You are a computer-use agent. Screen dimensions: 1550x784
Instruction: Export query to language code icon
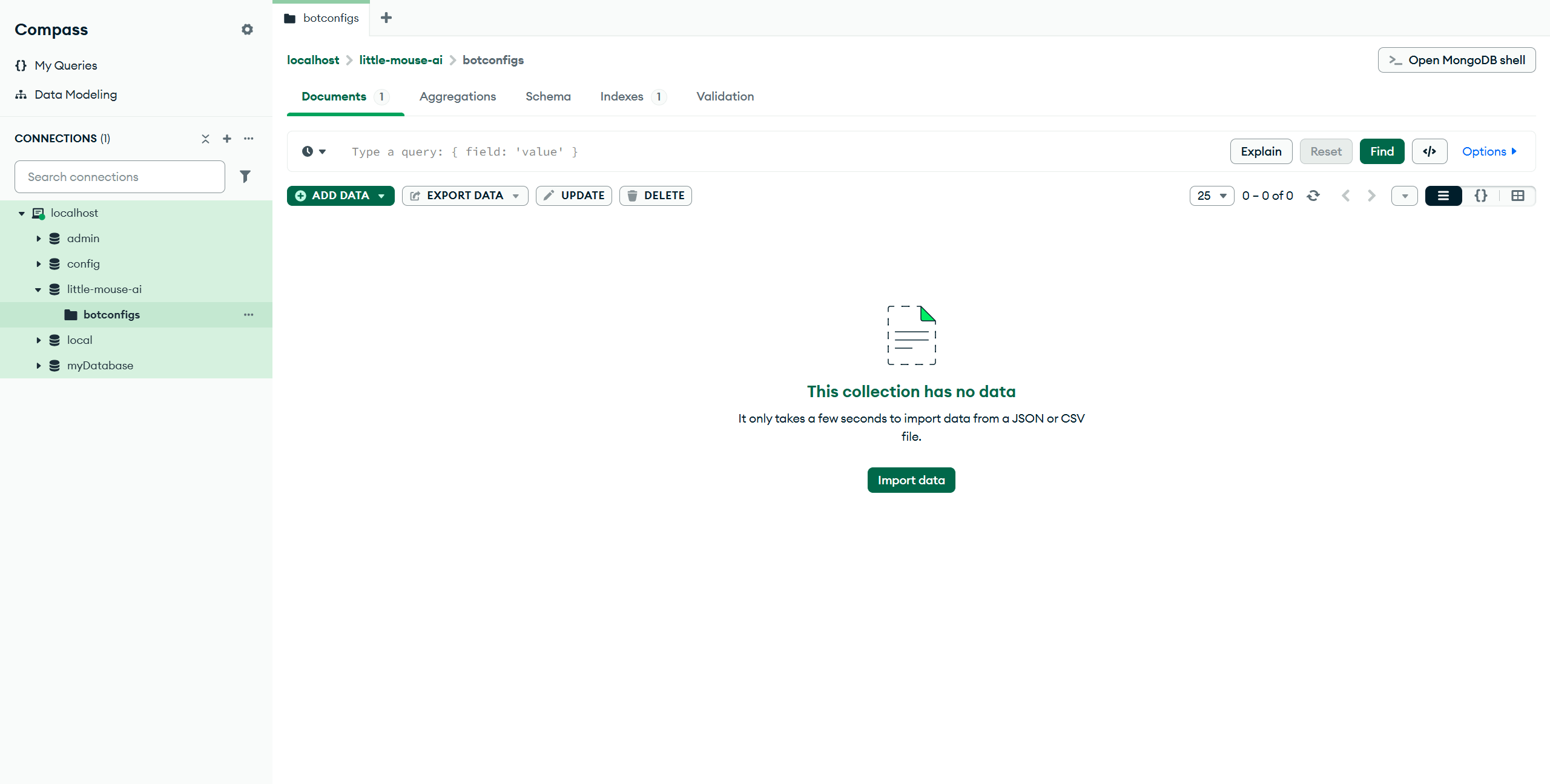pyautogui.click(x=1430, y=151)
